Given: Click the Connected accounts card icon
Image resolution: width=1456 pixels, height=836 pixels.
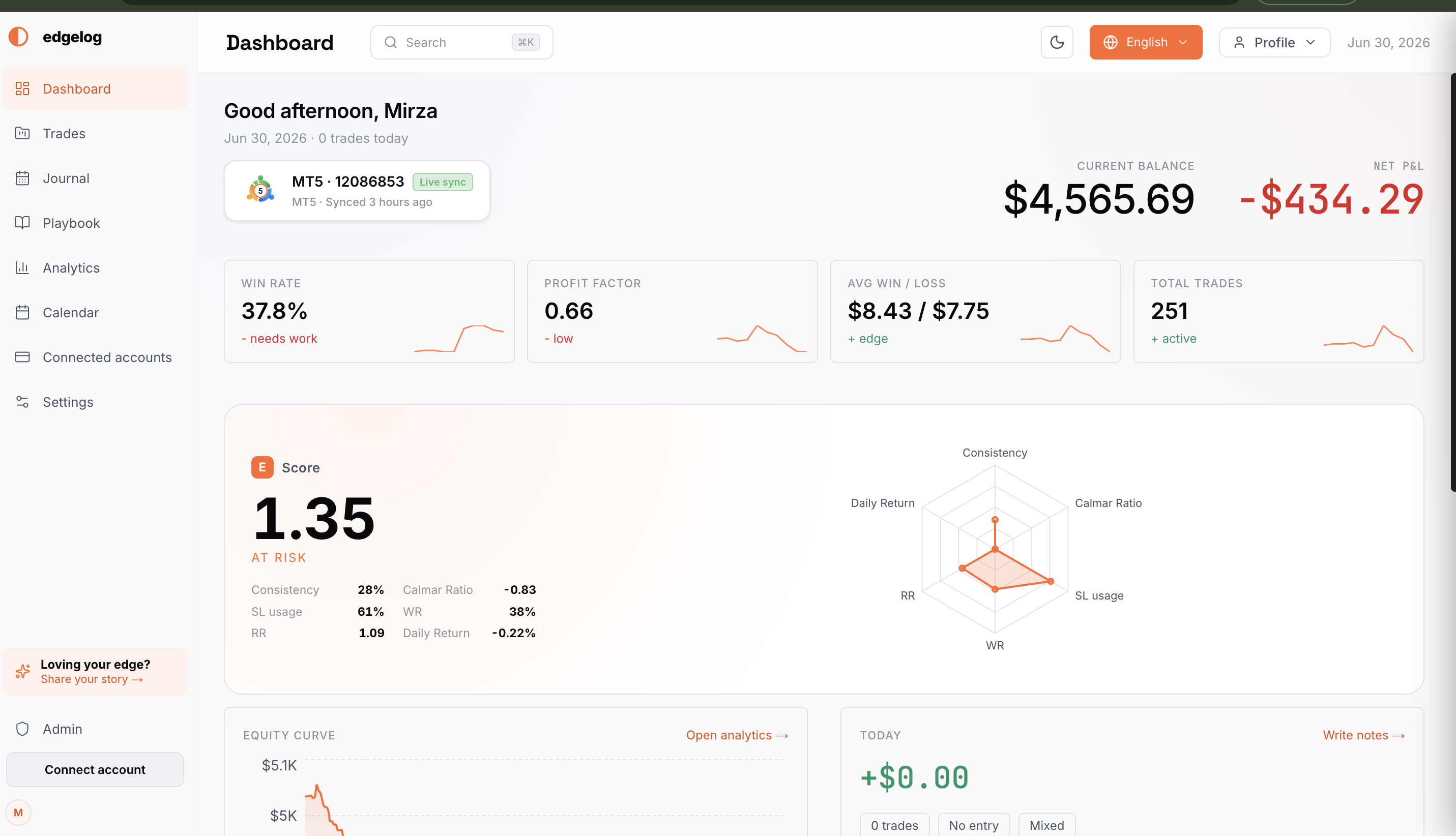Looking at the screenshot, I should tap(22, 357).
